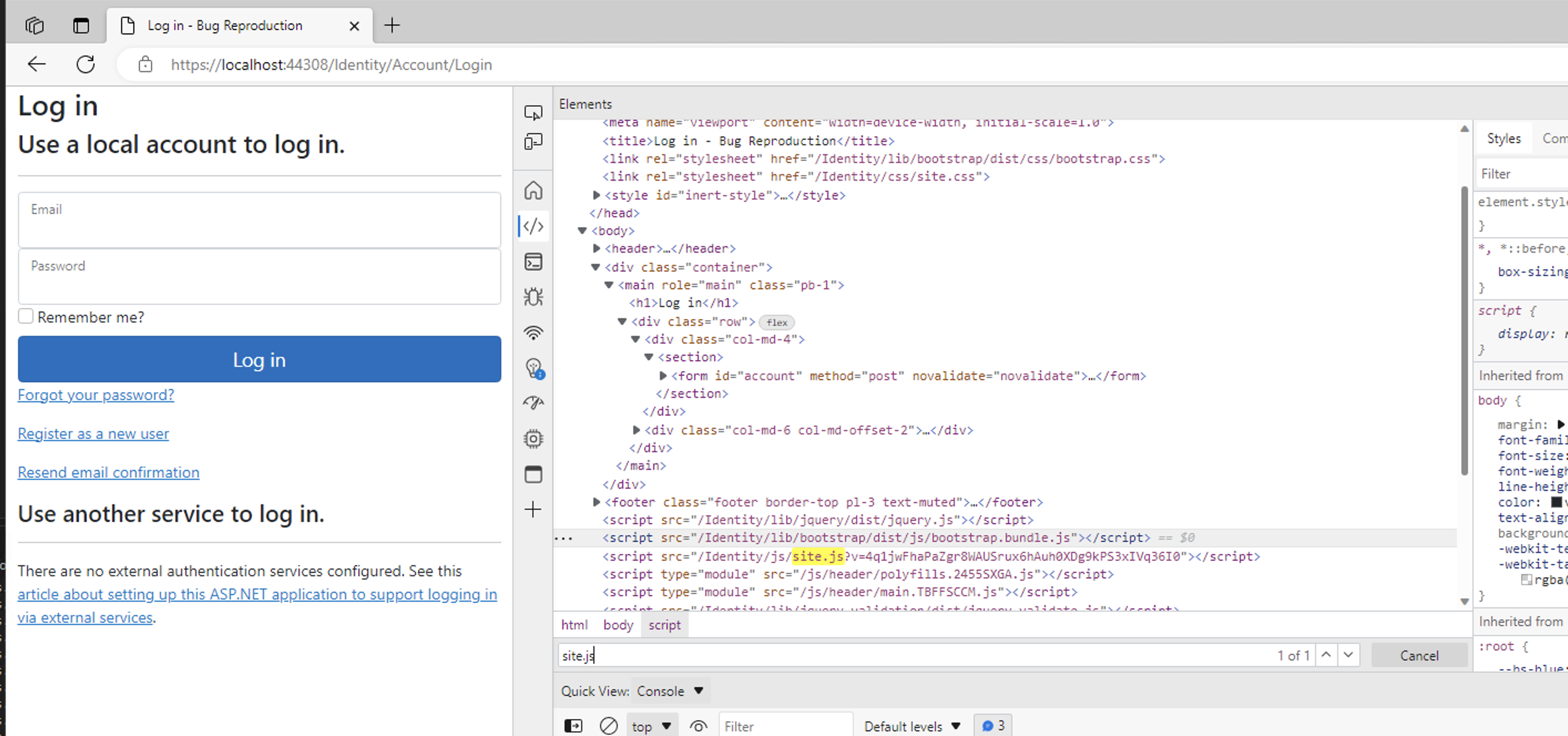Image resolution: width=1568 pixels, height=736 pixels.
Task: Add more tools with plus icon
Action: pyautogui.click(x=533, y=509)
